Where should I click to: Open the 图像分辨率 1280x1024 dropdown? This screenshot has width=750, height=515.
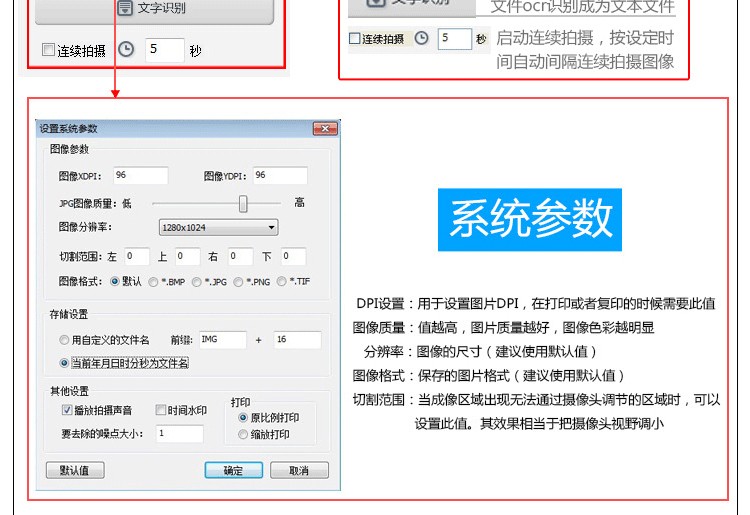[218, 228]
